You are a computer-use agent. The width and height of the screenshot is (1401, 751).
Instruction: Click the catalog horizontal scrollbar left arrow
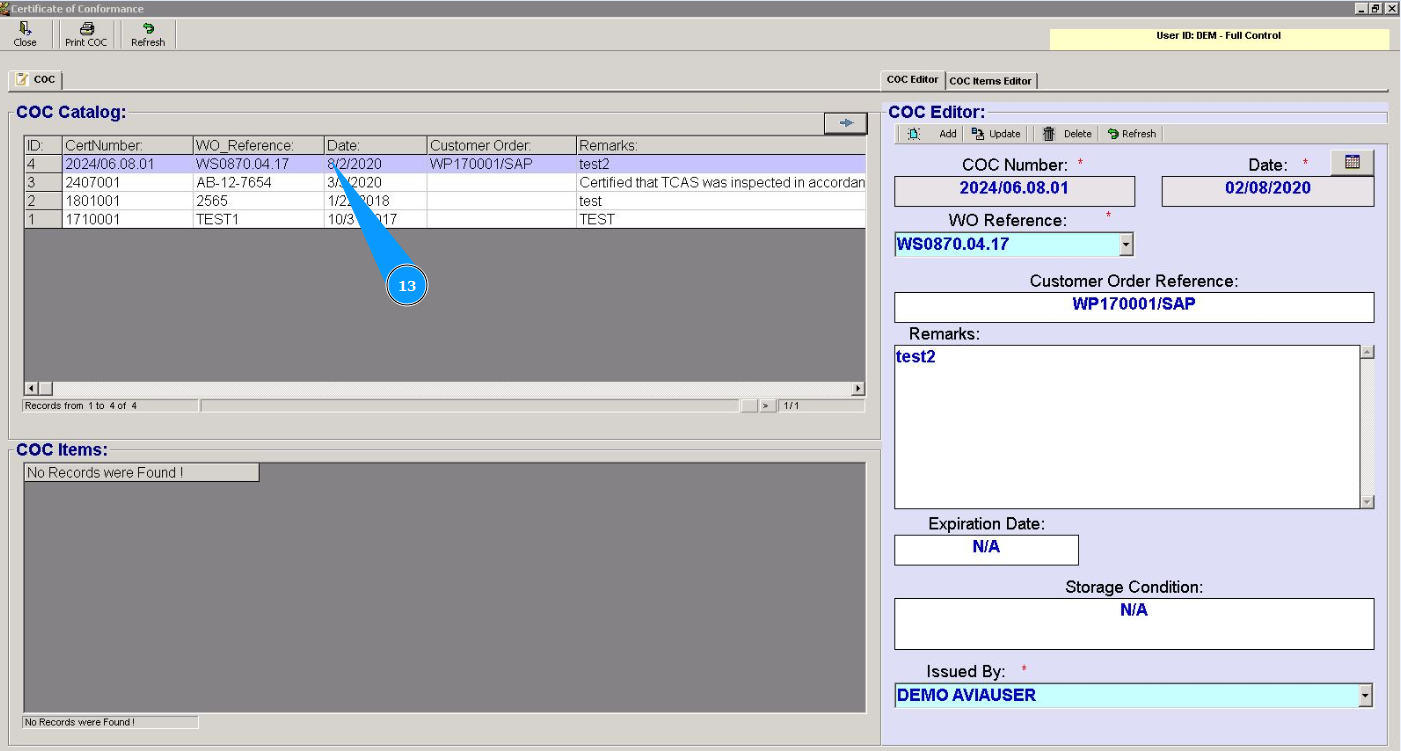coord(31,388)
